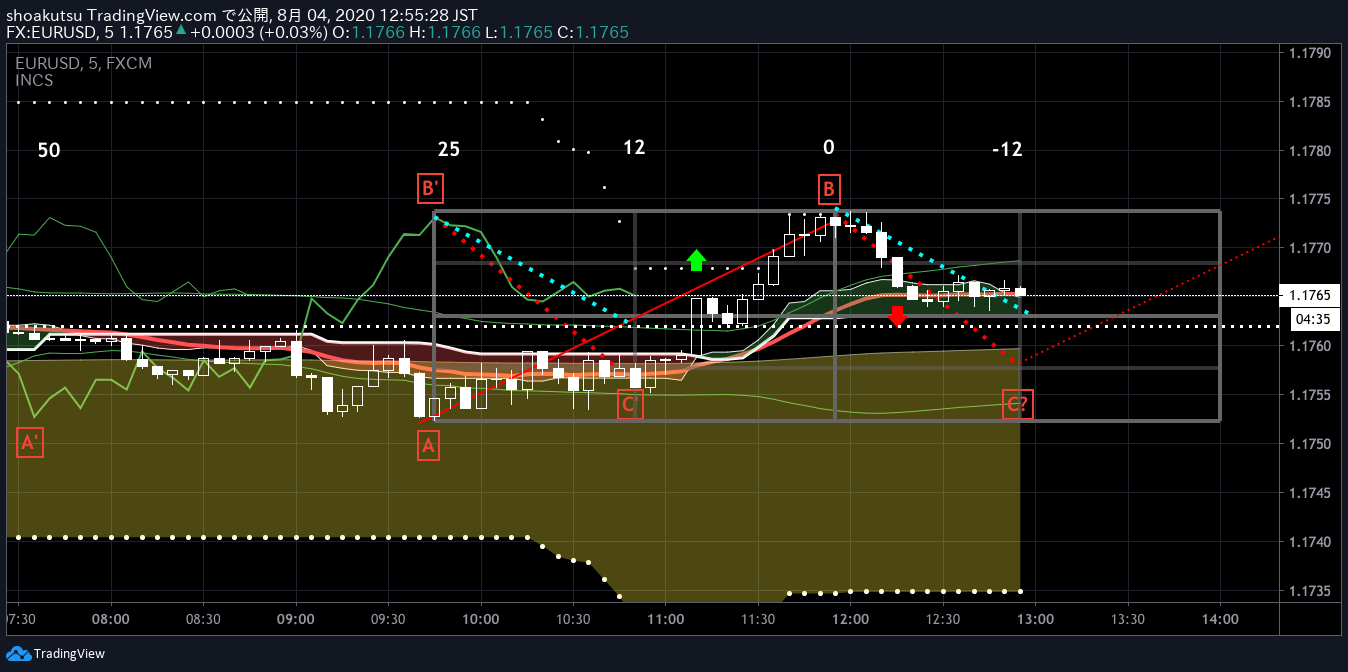Screen dimensions: 1348x672
Task: Select the red boxed B' label
Action: (x=431, y=187)
